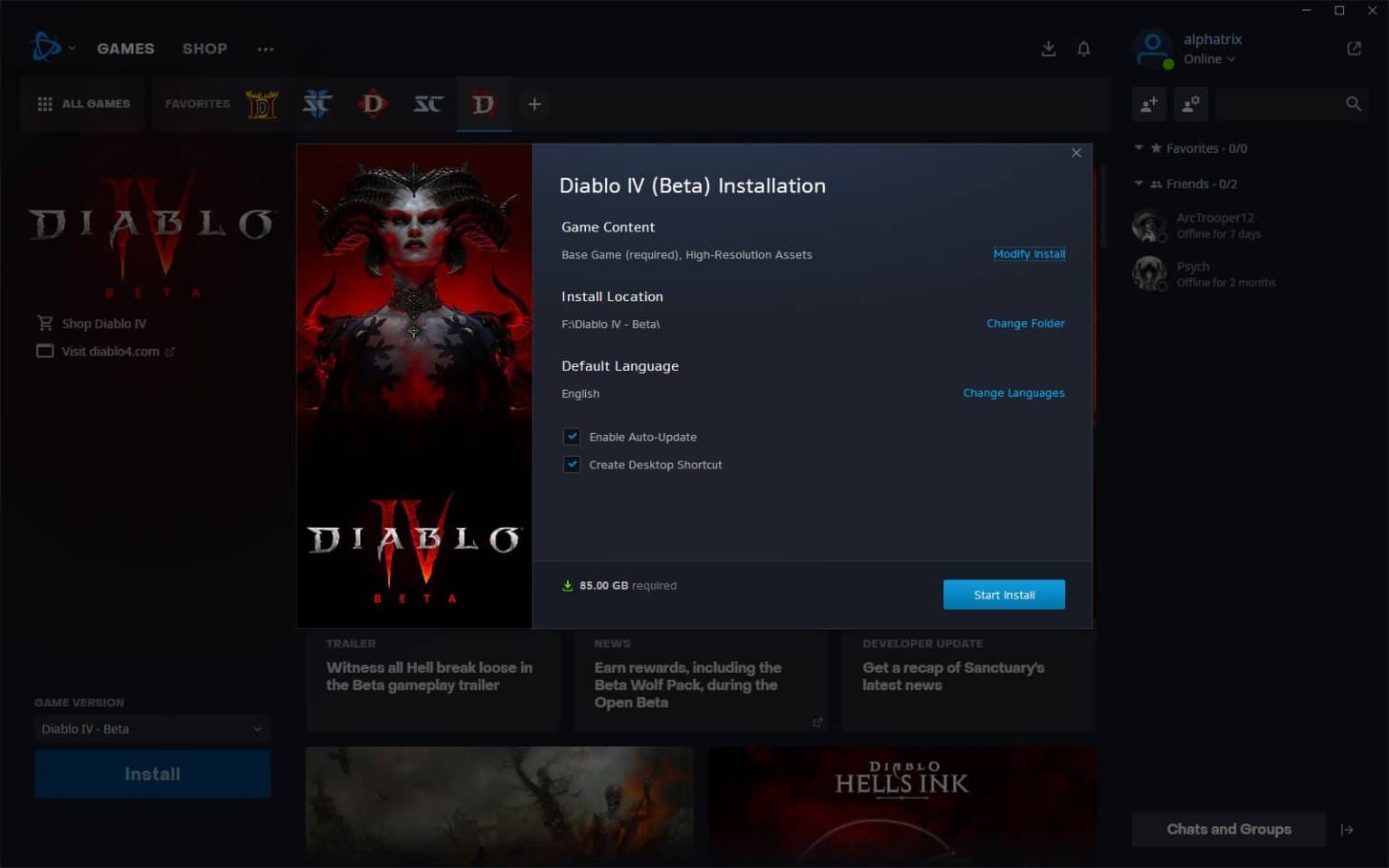The width and height of the screenshot is (1389, 868).
Task: Open the GAMES tab
Action: click(126, 49)
